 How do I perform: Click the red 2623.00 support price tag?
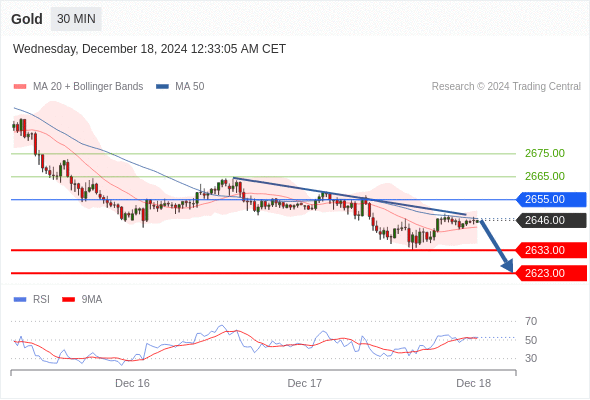coord(551,273)
